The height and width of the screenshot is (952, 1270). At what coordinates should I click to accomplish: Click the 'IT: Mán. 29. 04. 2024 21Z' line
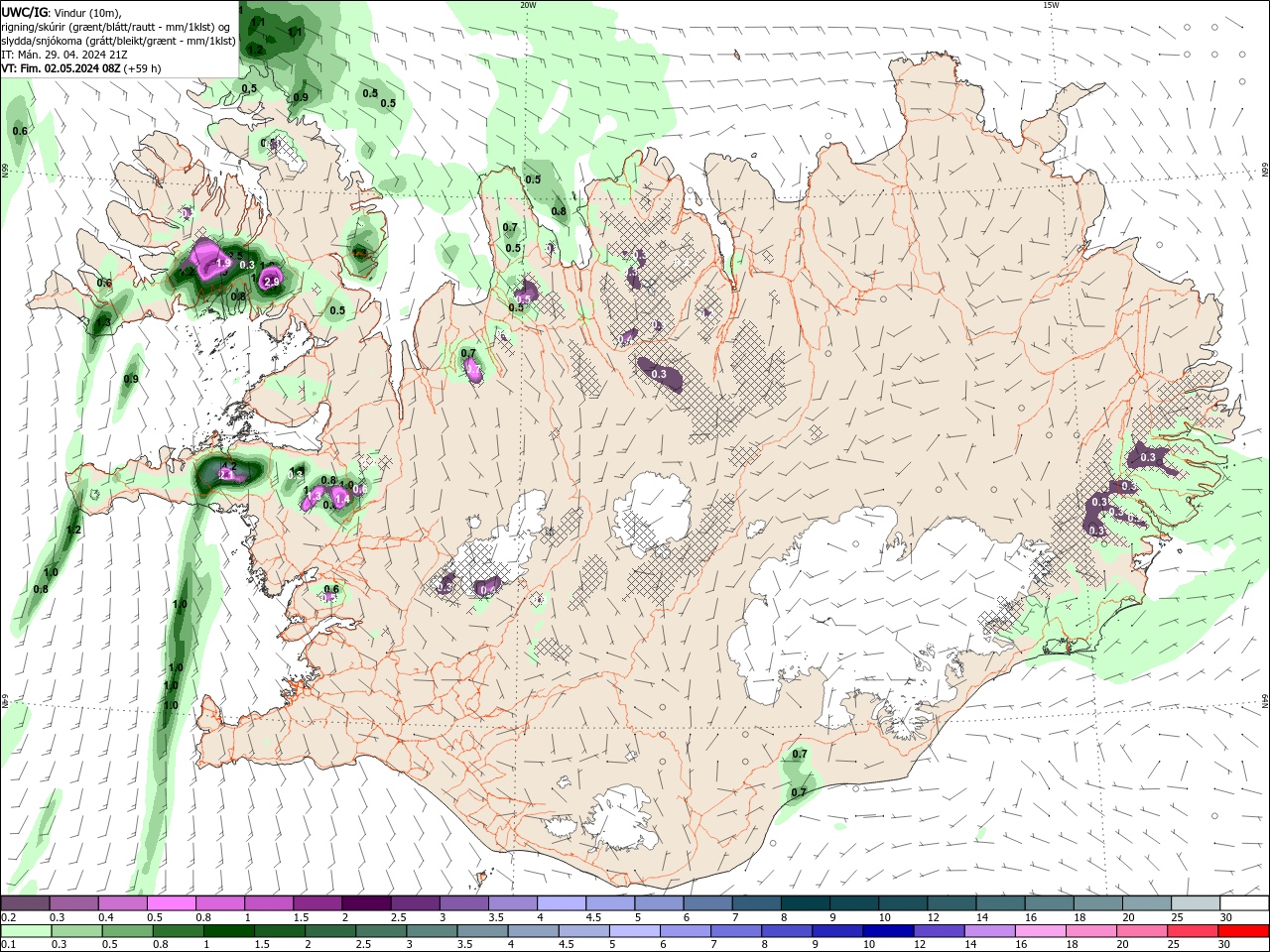pyautogui.click(x=63, y=55)
